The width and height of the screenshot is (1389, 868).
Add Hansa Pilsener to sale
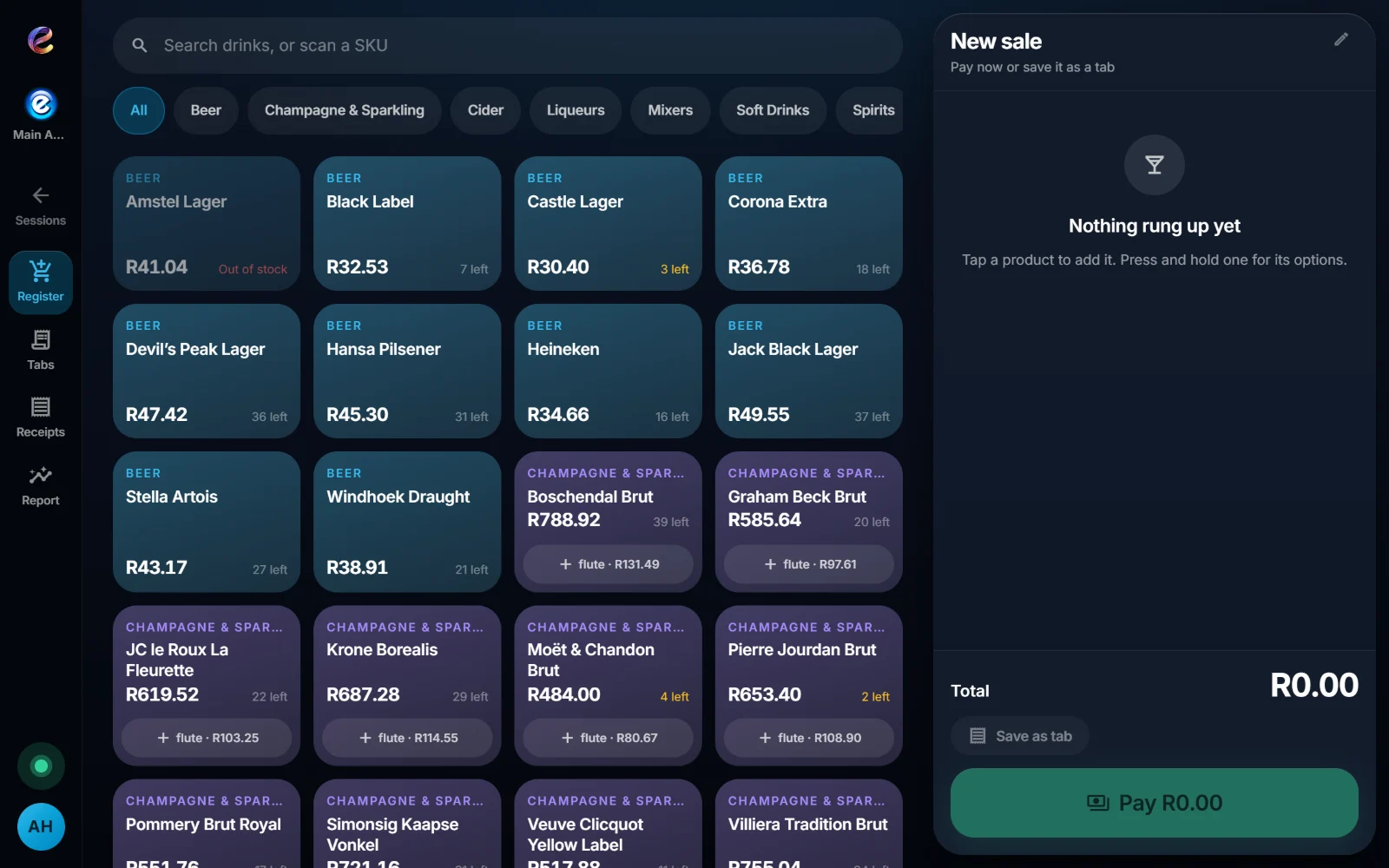(407, 371)
